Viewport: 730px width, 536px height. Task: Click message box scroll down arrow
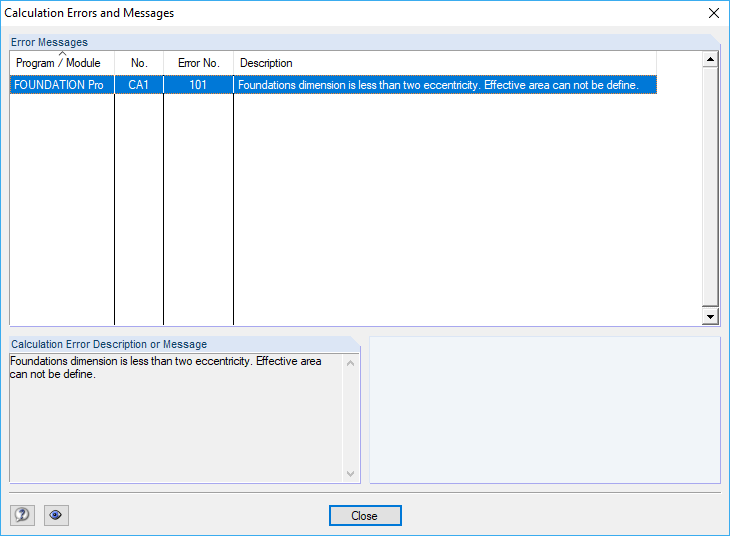[x=351, y=474]
